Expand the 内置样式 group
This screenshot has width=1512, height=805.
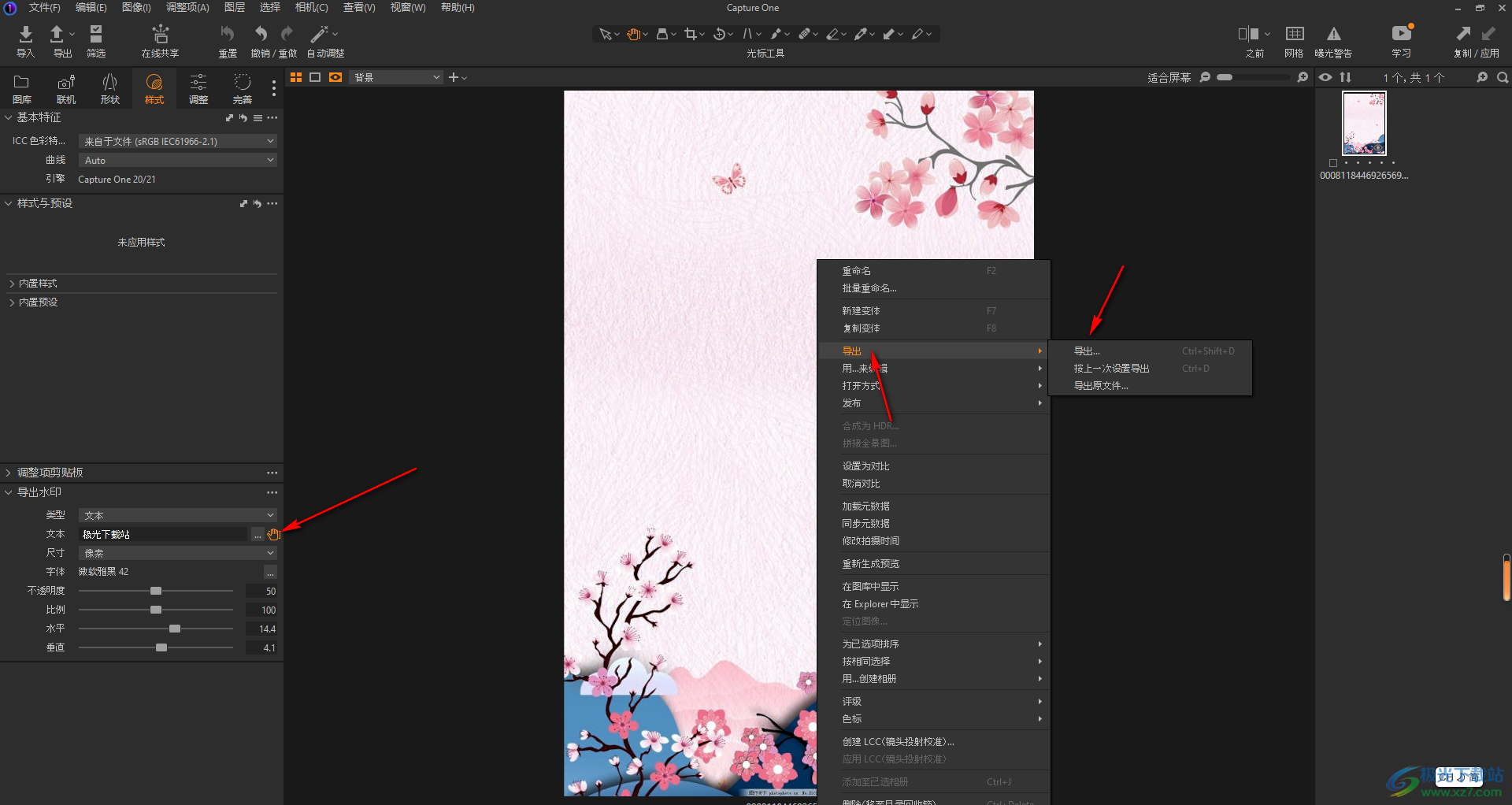[x=38, y=284]
